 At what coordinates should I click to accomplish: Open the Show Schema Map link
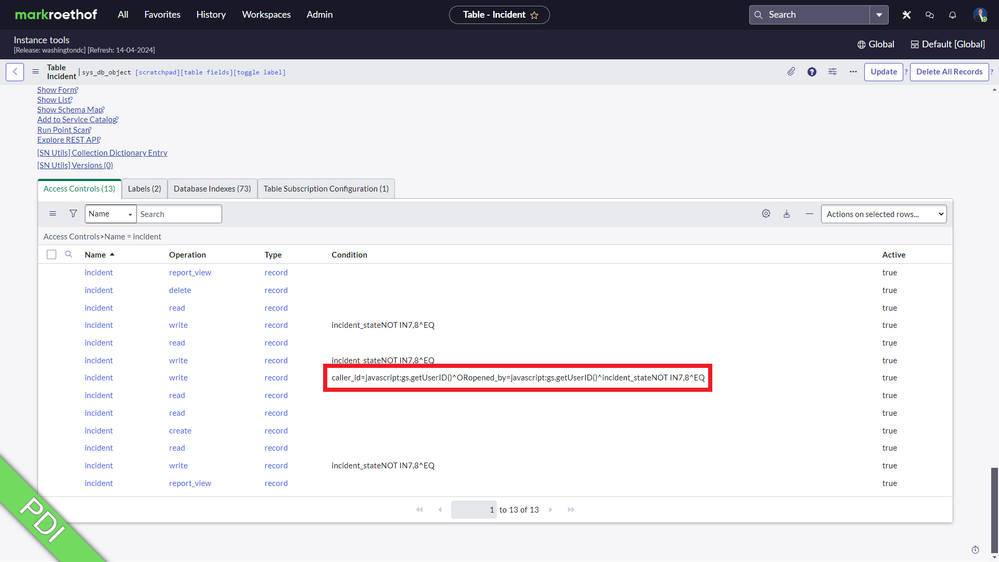(x=69, y=110)
